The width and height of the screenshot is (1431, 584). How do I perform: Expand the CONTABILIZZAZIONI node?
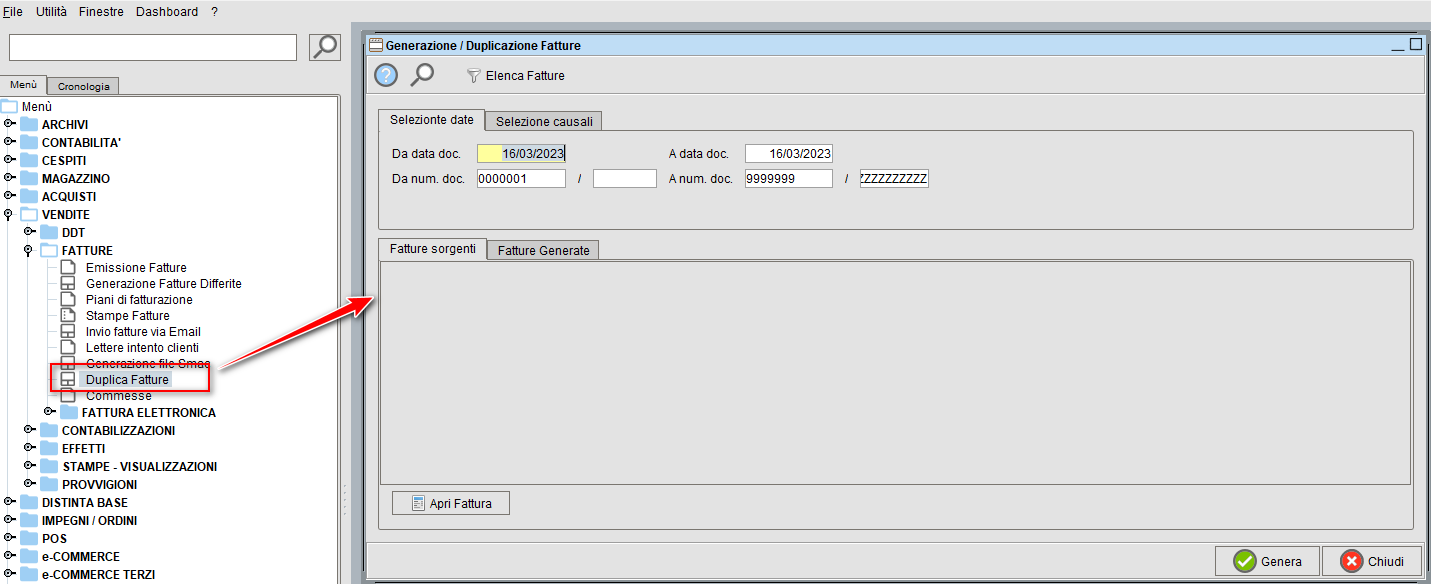29,430
